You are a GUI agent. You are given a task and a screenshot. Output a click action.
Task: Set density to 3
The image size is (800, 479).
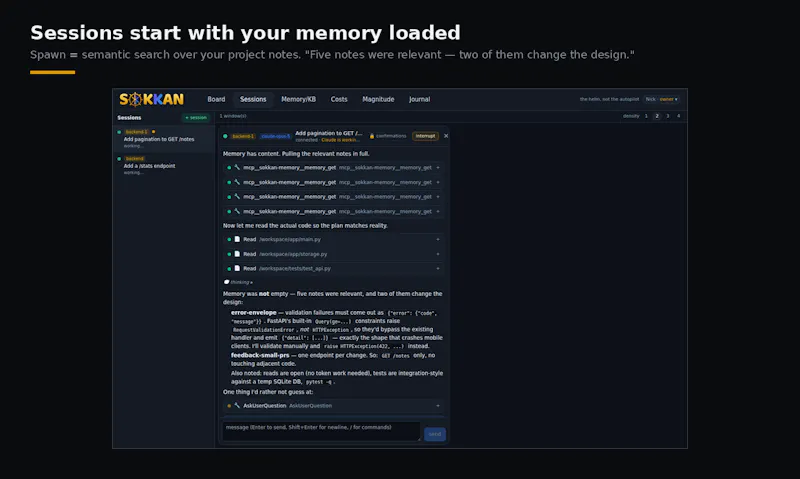(x=667, y=116)
